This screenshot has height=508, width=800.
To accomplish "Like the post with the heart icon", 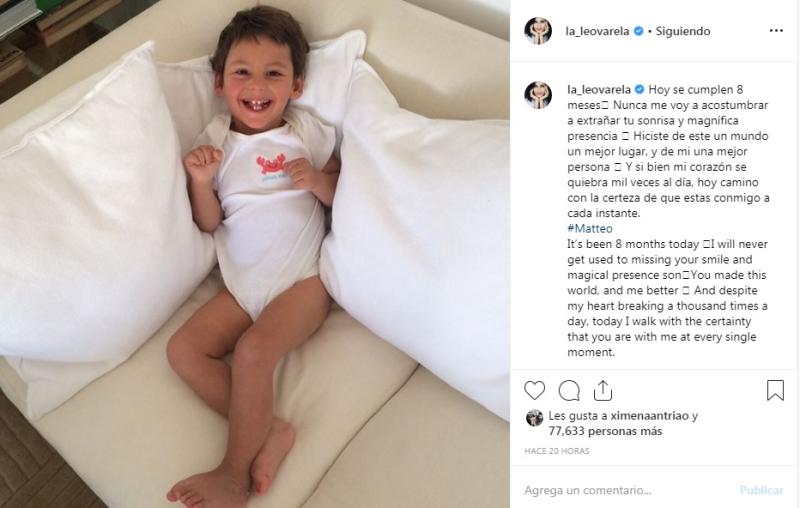I will [534, 391].
